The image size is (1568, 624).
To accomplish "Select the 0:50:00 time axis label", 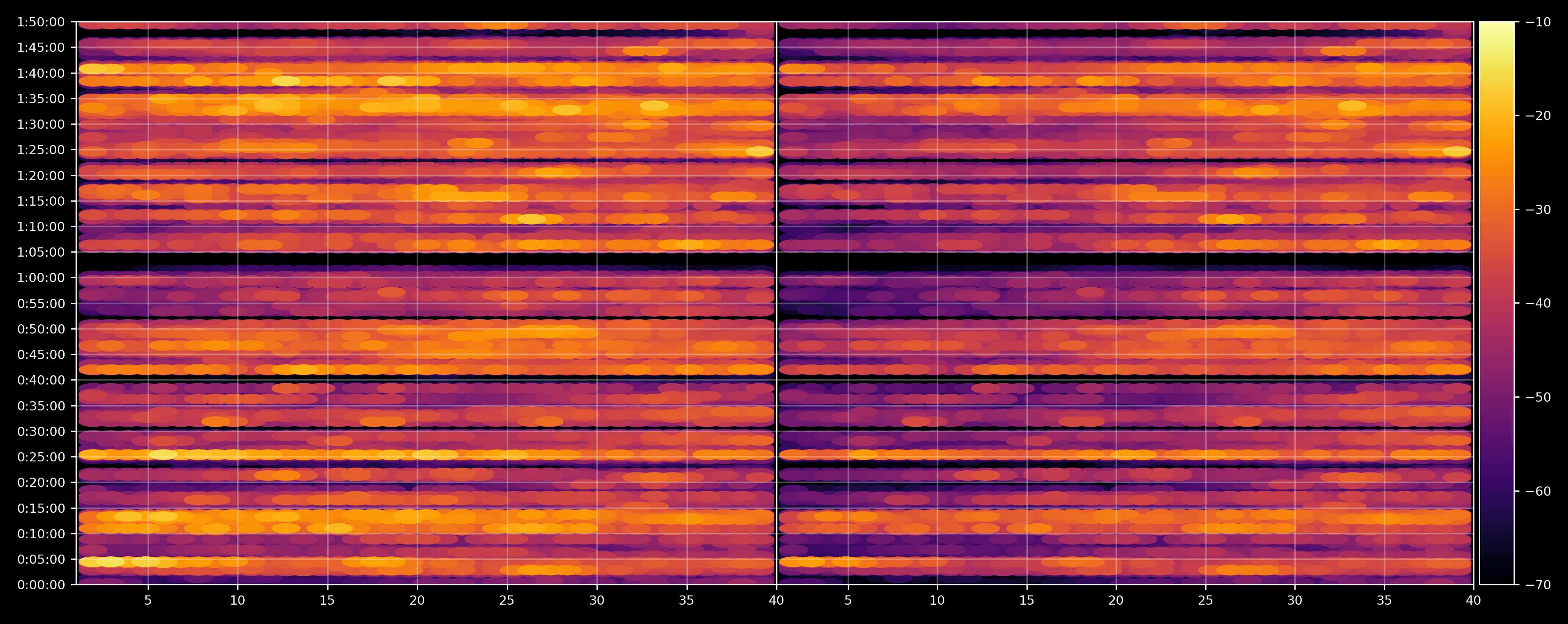I will (x=40, y=329).
